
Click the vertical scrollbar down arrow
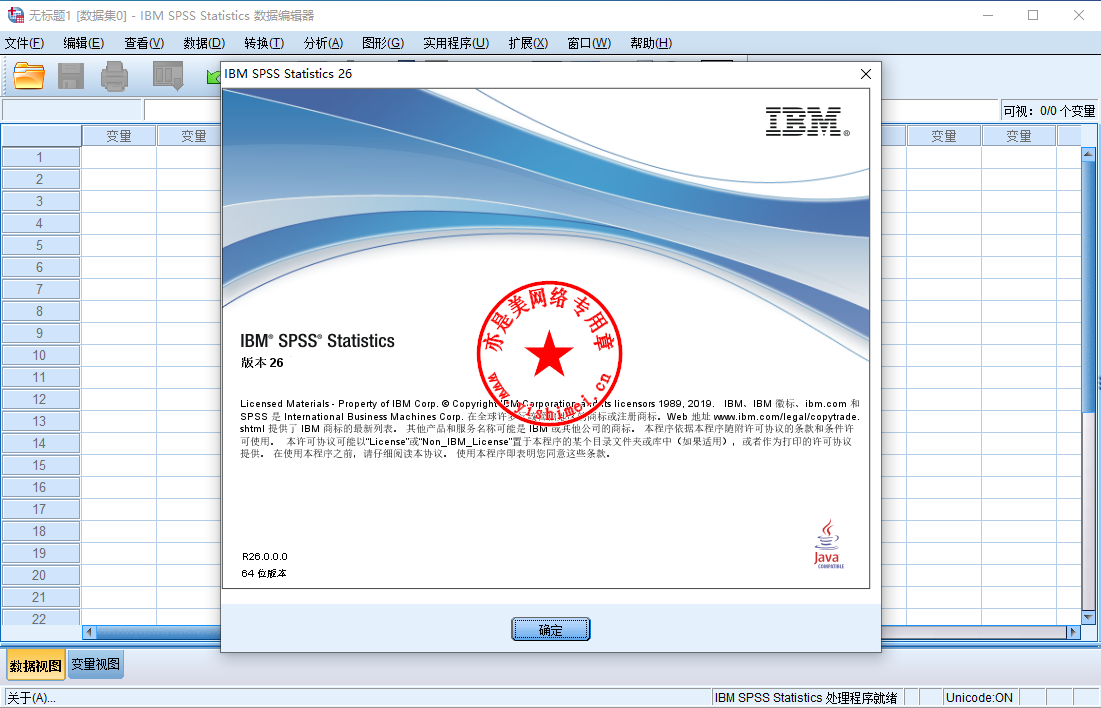[1088, 617]
